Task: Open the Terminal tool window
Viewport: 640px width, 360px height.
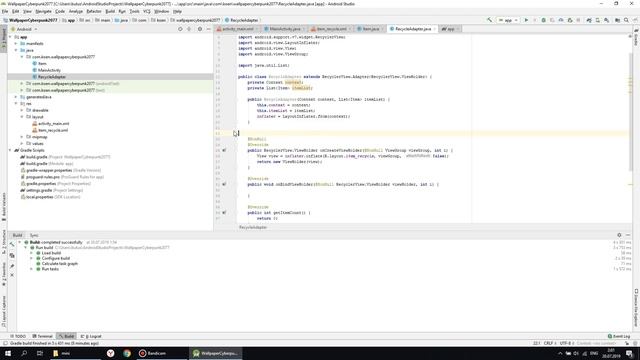Action: (42, 336)
